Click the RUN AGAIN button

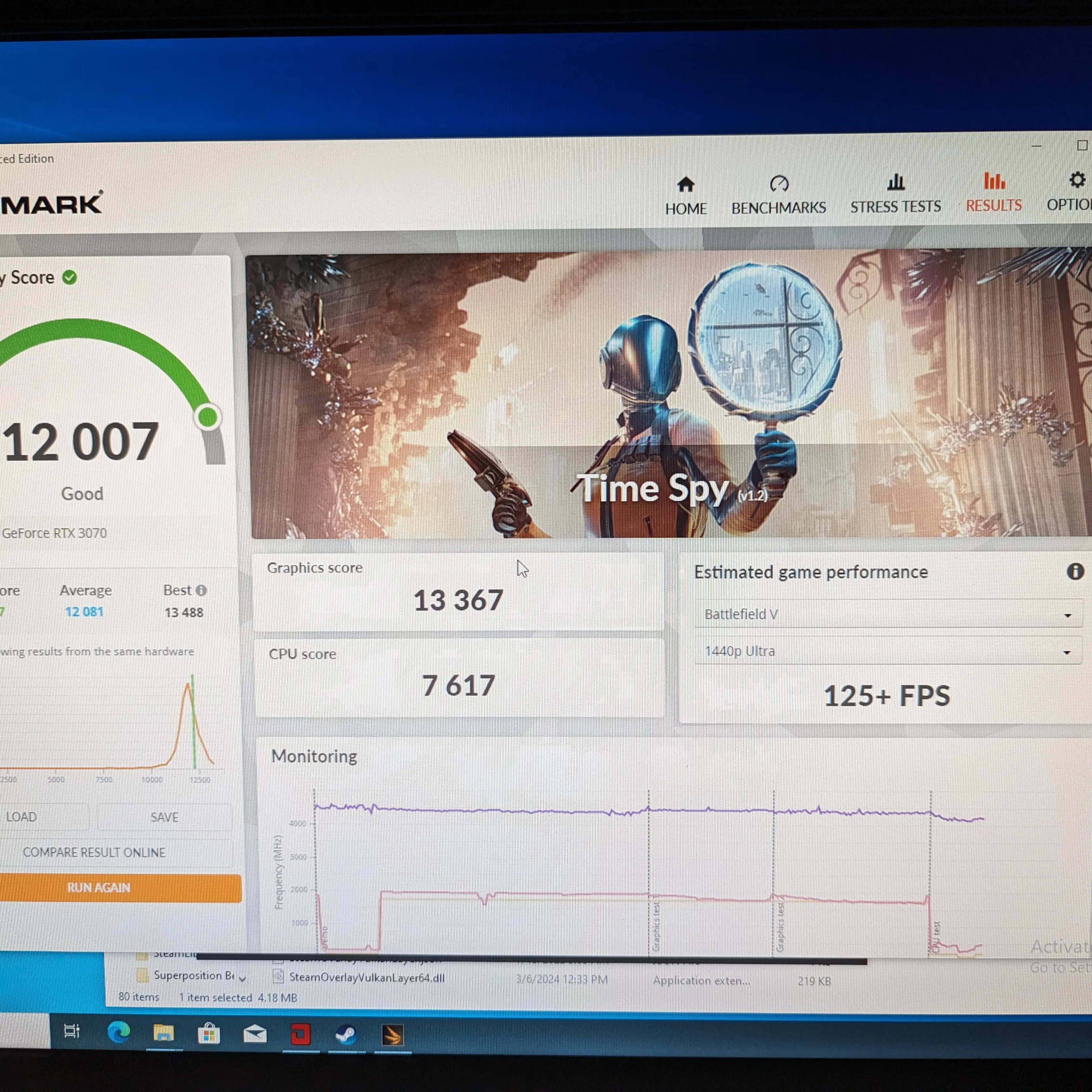point(120,888)
